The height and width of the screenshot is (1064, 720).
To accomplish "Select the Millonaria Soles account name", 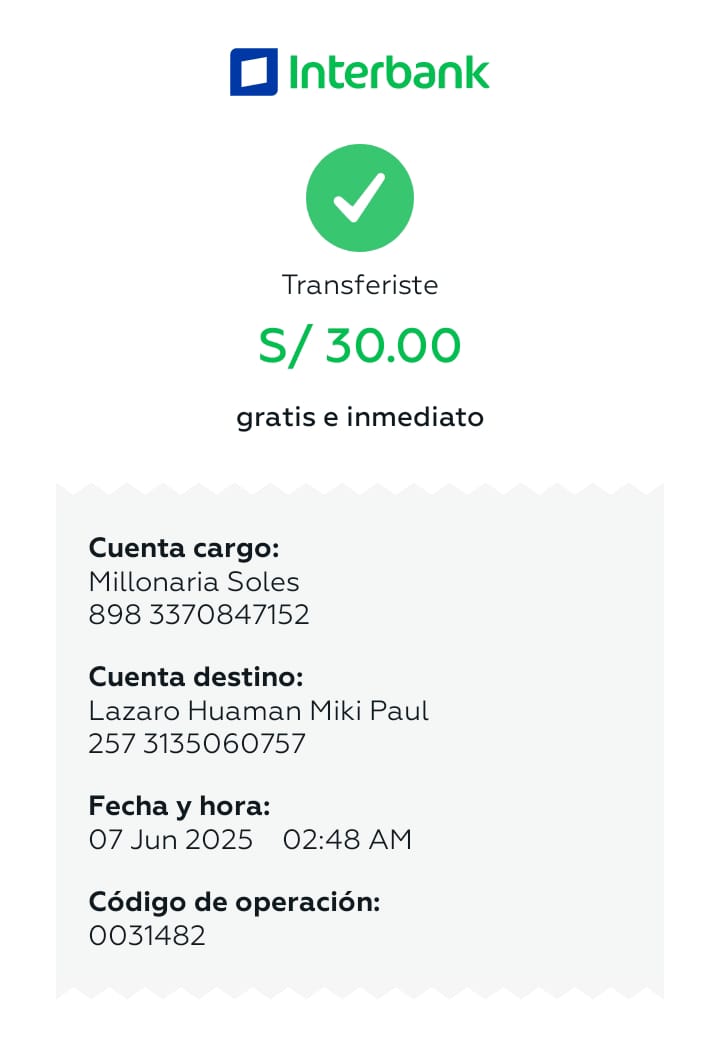I will pyautogui.click(x=194, y=581).
